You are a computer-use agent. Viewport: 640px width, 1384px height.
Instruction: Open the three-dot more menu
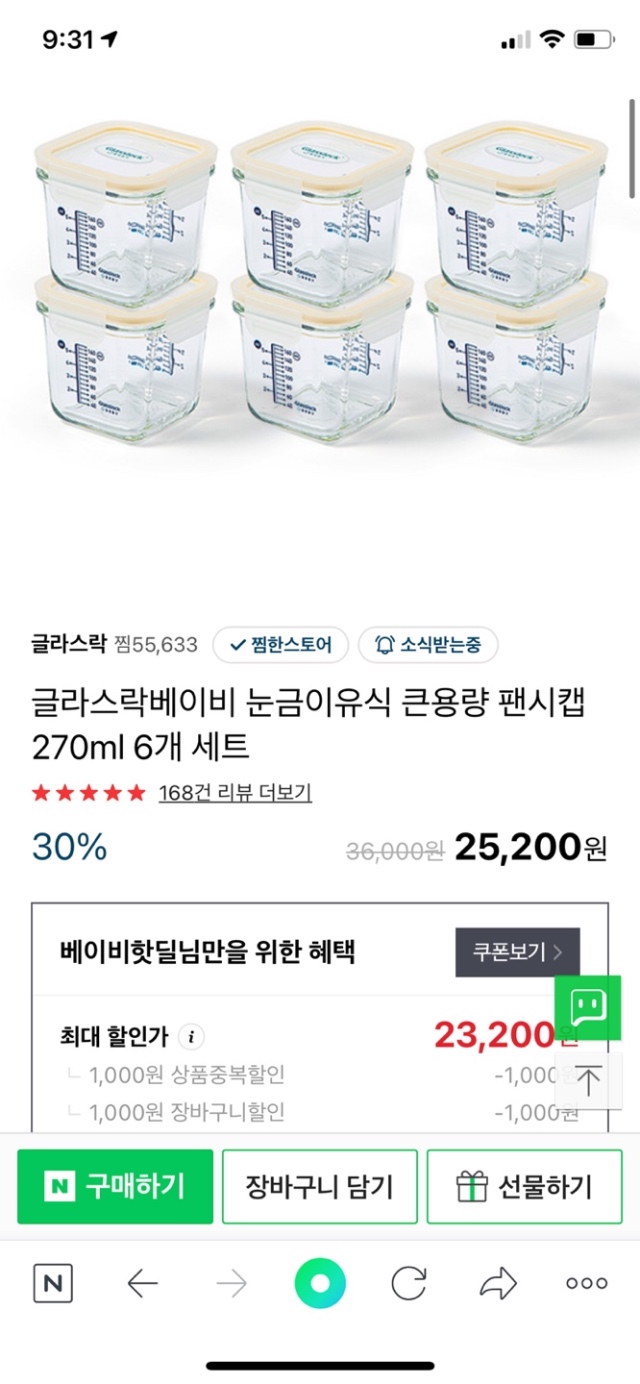point(587,1283)
